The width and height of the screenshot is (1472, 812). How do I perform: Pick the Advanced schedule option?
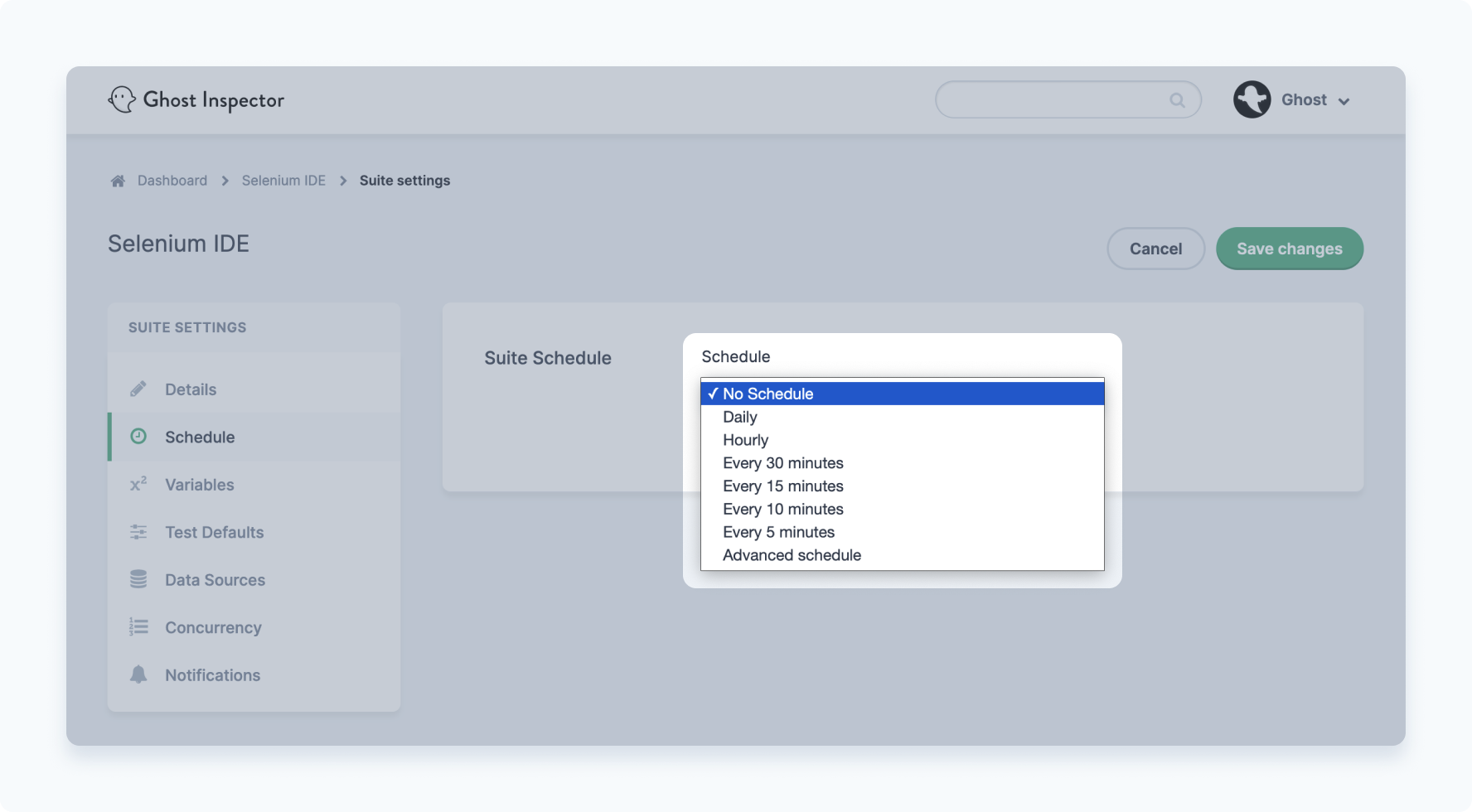click(903, 555)
